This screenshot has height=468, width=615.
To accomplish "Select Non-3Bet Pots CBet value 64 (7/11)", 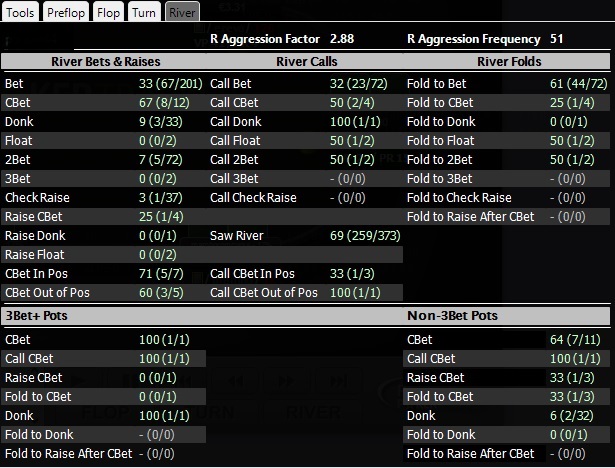I will click(x=575, y=340).
